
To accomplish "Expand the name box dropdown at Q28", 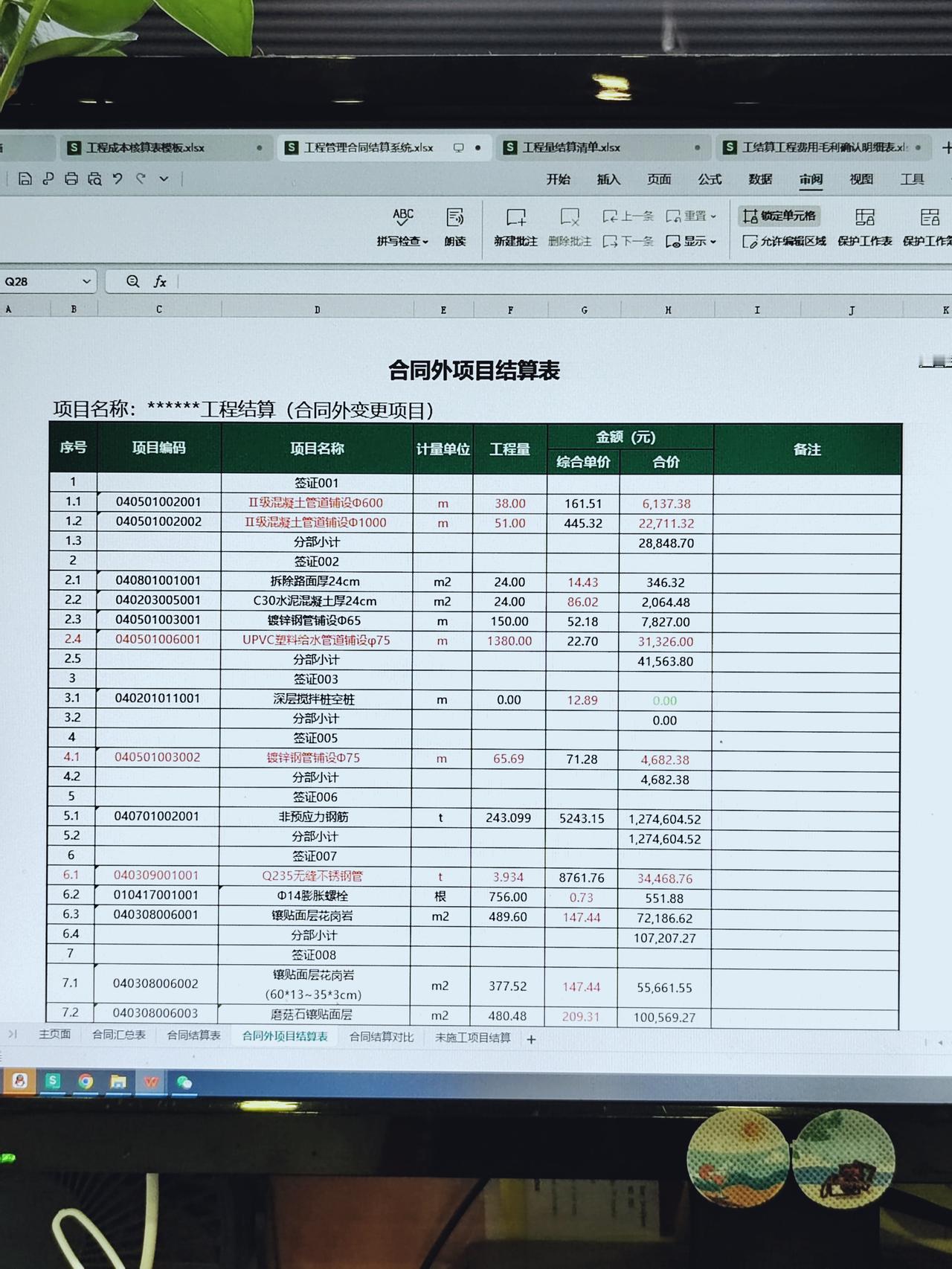I will (x=86, y=281).
